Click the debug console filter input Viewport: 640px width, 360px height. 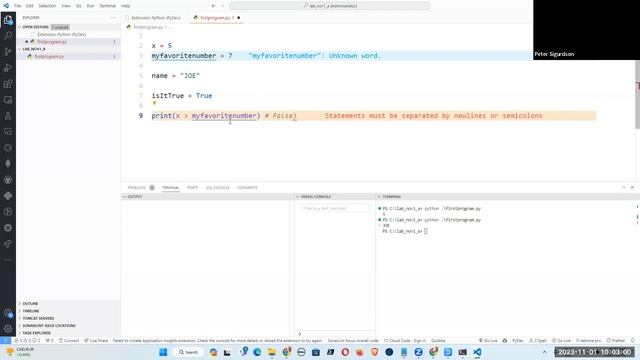(334, 208)
